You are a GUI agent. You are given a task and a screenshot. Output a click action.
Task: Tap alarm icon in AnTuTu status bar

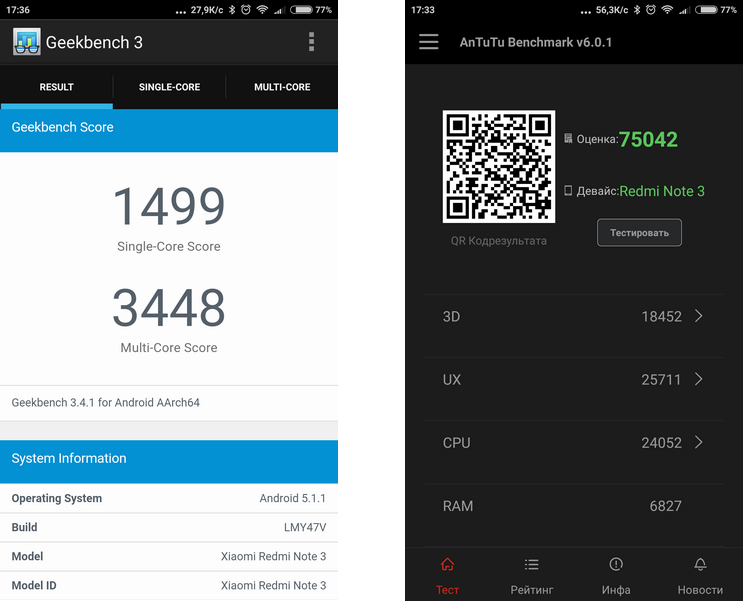click(651, 9)
